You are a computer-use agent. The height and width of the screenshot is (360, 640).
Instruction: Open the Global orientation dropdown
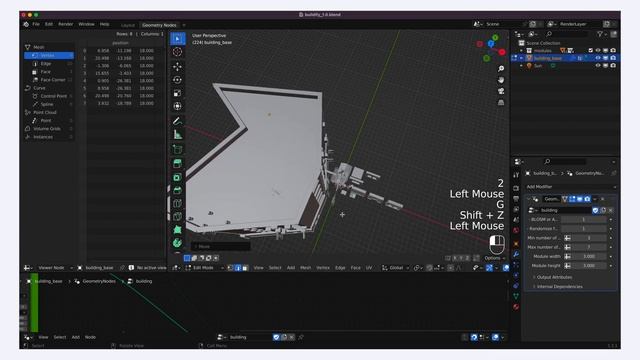point(396,268)
